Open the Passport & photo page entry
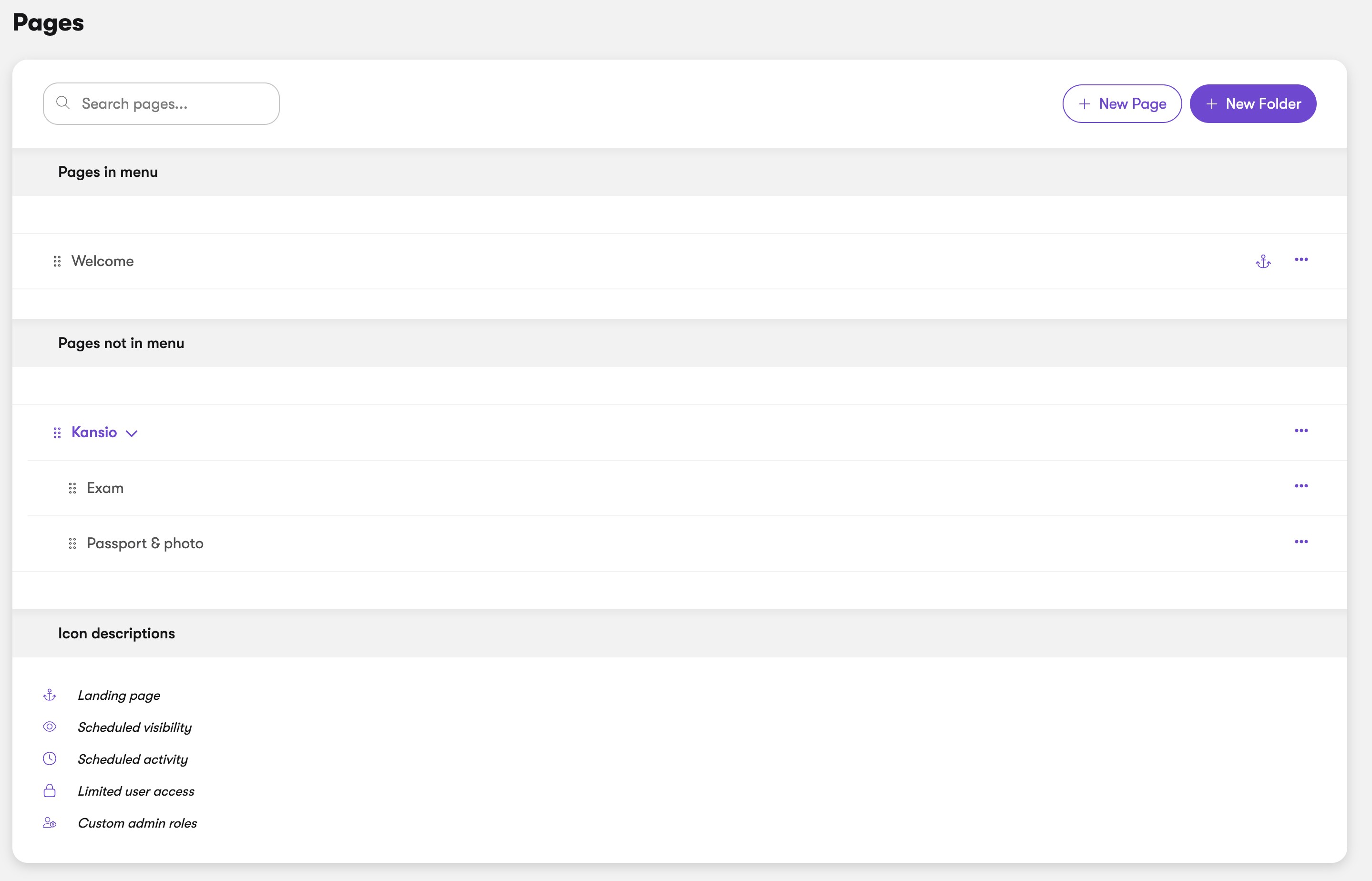Viewport: 1372px width, 881px height. [145, 543]
